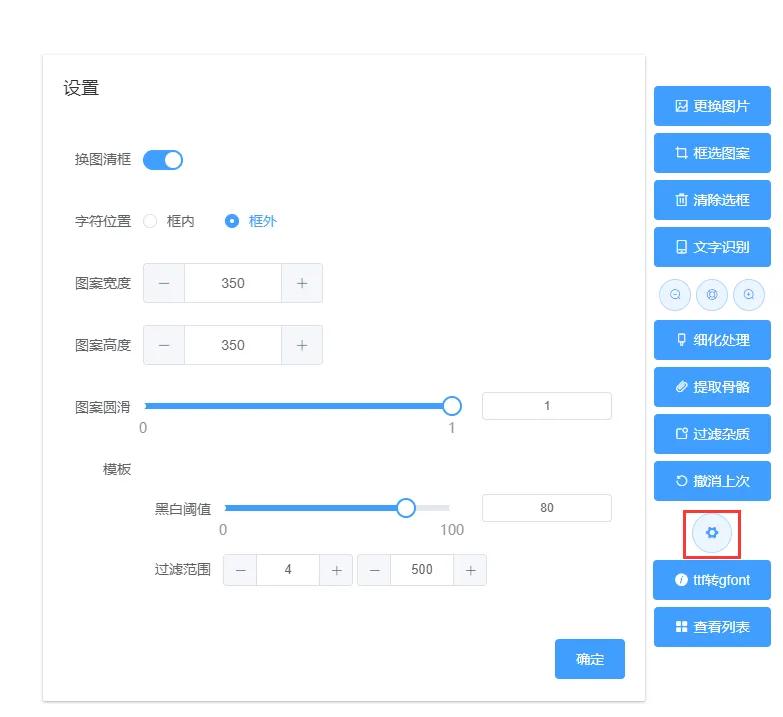Image resolution: width=783 pixels, height=717 pixels.
Task: Click the zoom in magnifier icon
Action: pyautogui.click(x=748, y=295)
